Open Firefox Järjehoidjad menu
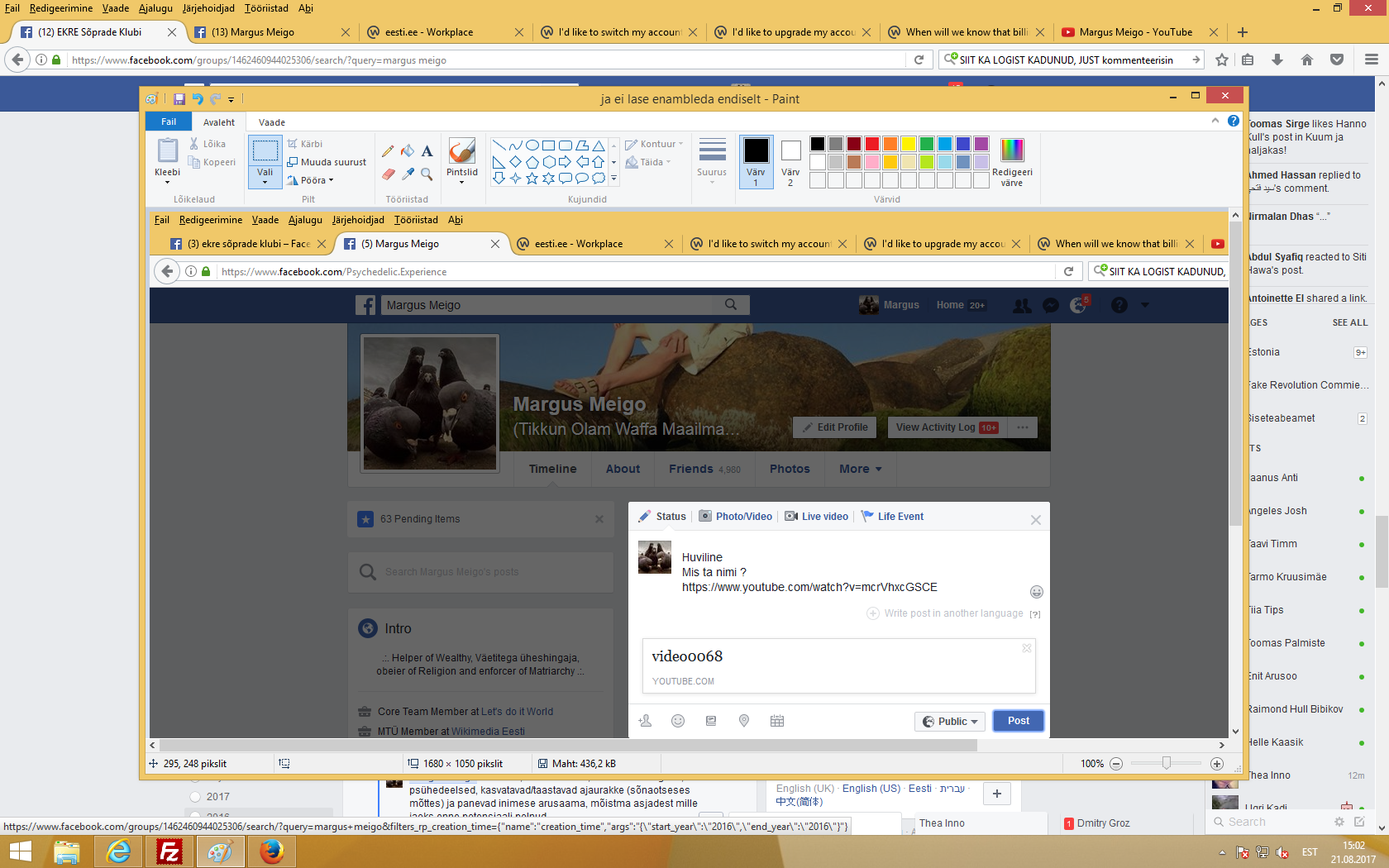The image size is (1389, 868). tap(208, 8)
